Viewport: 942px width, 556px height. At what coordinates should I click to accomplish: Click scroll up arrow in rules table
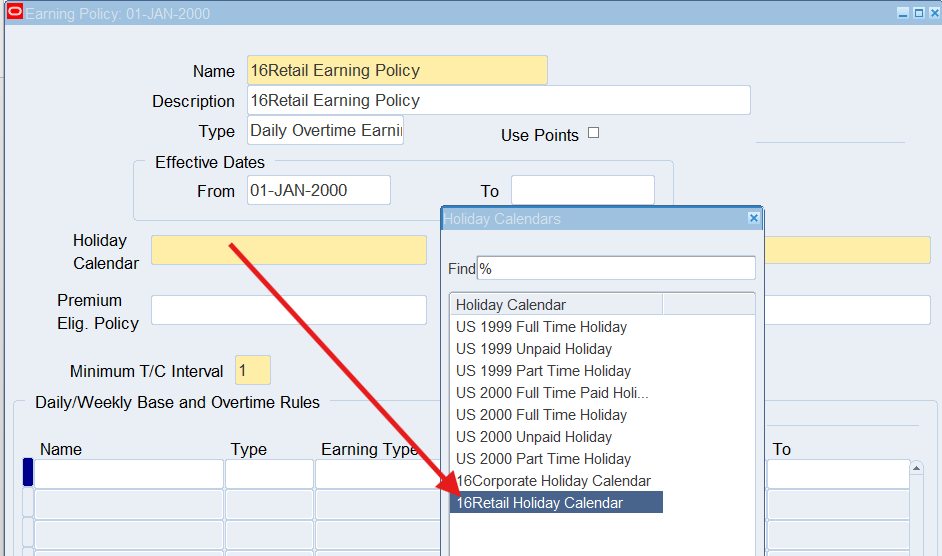point(916,468)
